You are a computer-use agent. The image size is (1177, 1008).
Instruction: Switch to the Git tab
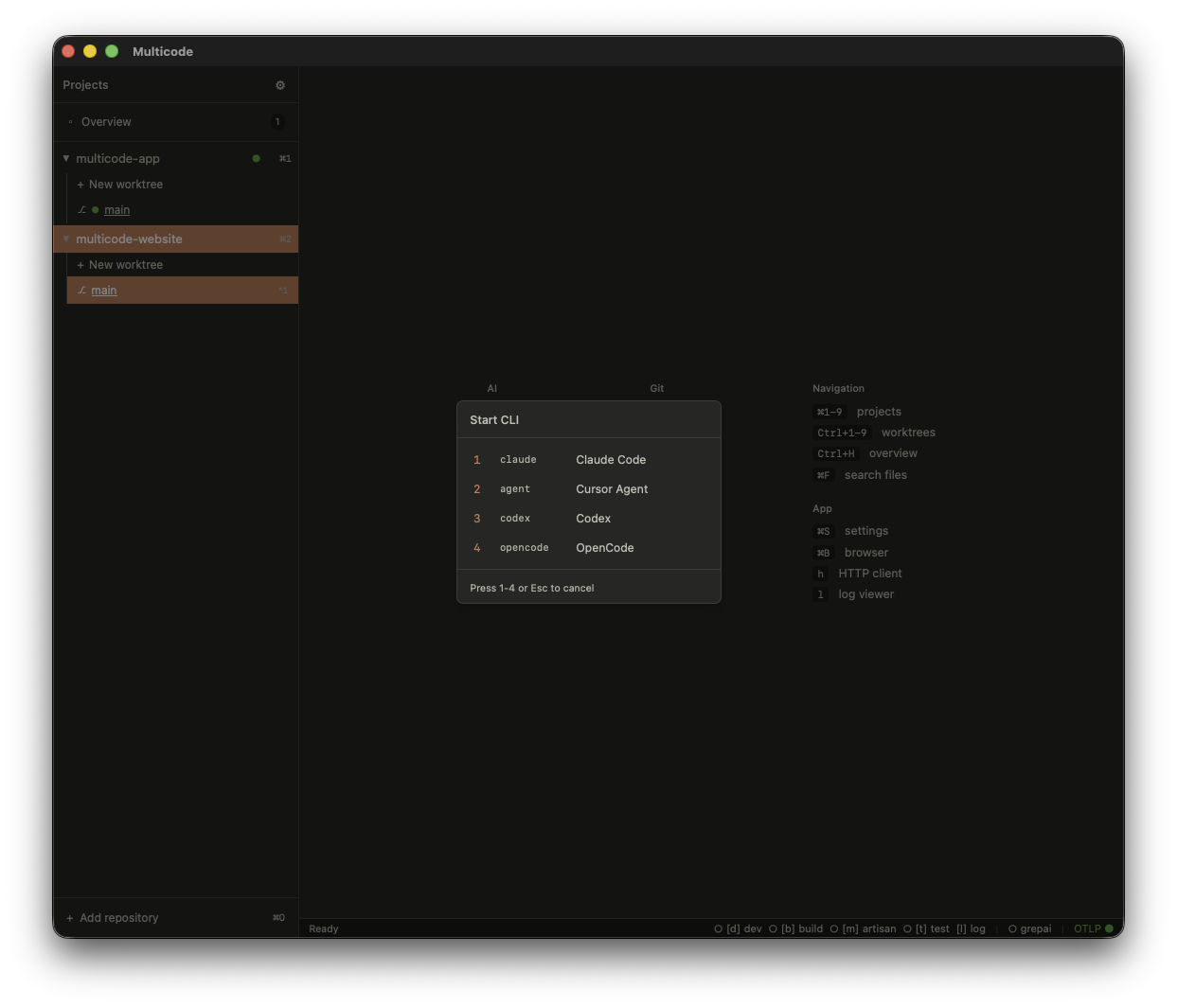tap(657, 388)
